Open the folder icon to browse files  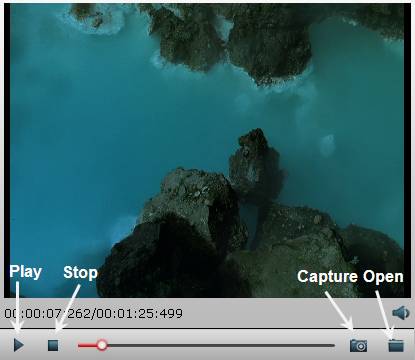click(x=396, y=345)
